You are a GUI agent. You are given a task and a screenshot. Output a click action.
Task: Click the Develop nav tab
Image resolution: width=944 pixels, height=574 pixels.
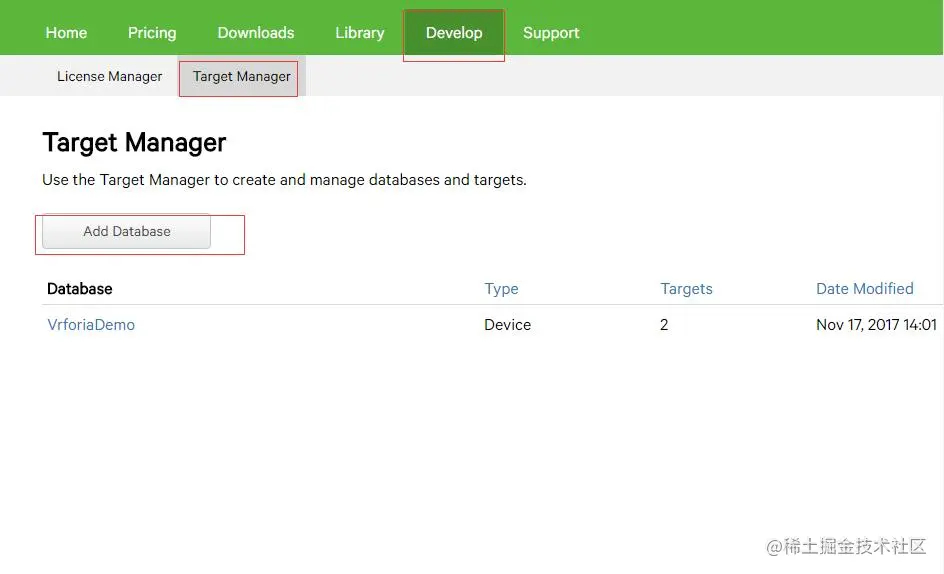454,33
